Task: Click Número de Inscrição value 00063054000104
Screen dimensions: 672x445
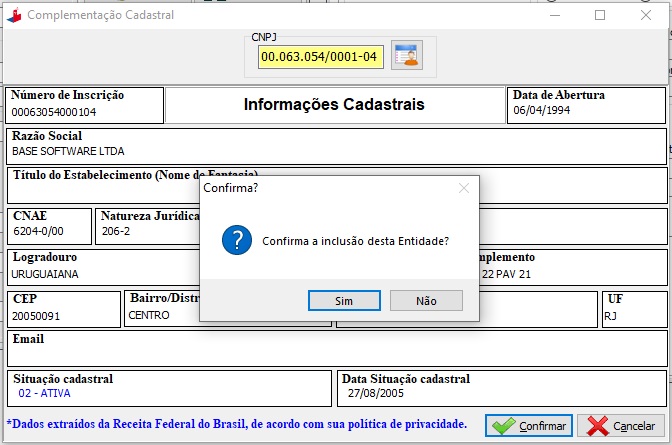Action: pyautogui.click(x=54, y=112)
